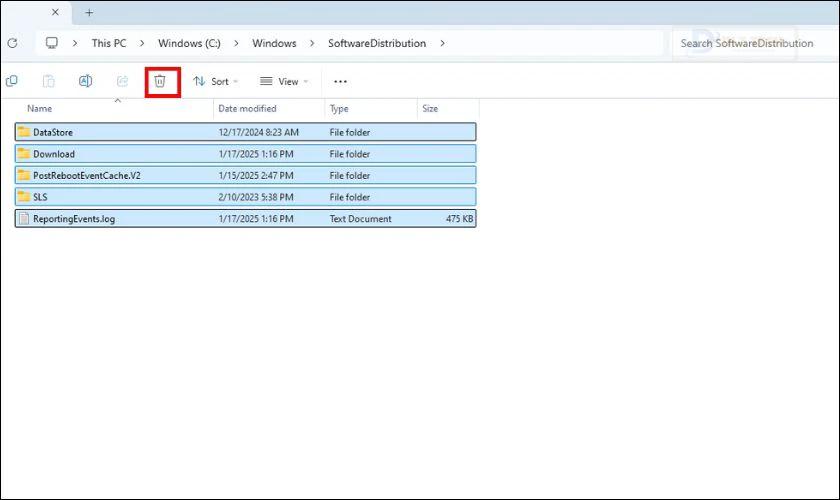The image size is (840, 500).
Task: Open the Sort dropdown
Action: (x=216, y=81)
